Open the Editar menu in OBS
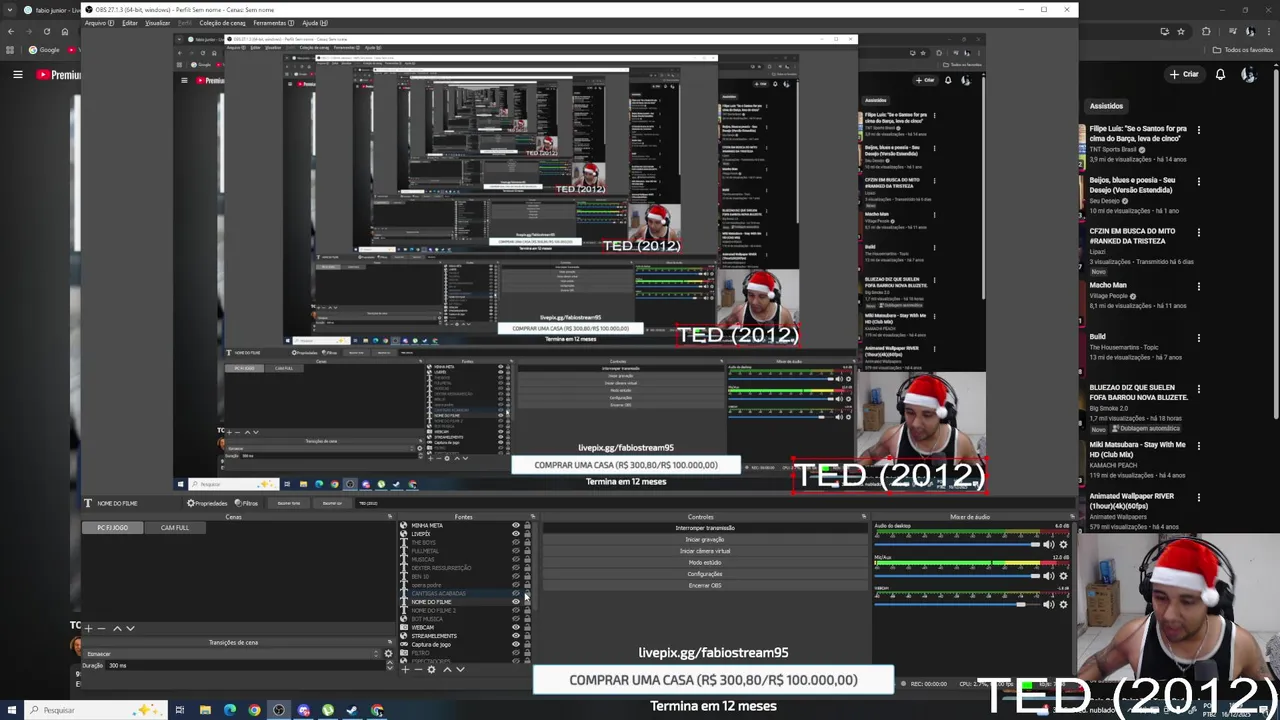Screen dimensions: 1280x720 click(130, 22)
